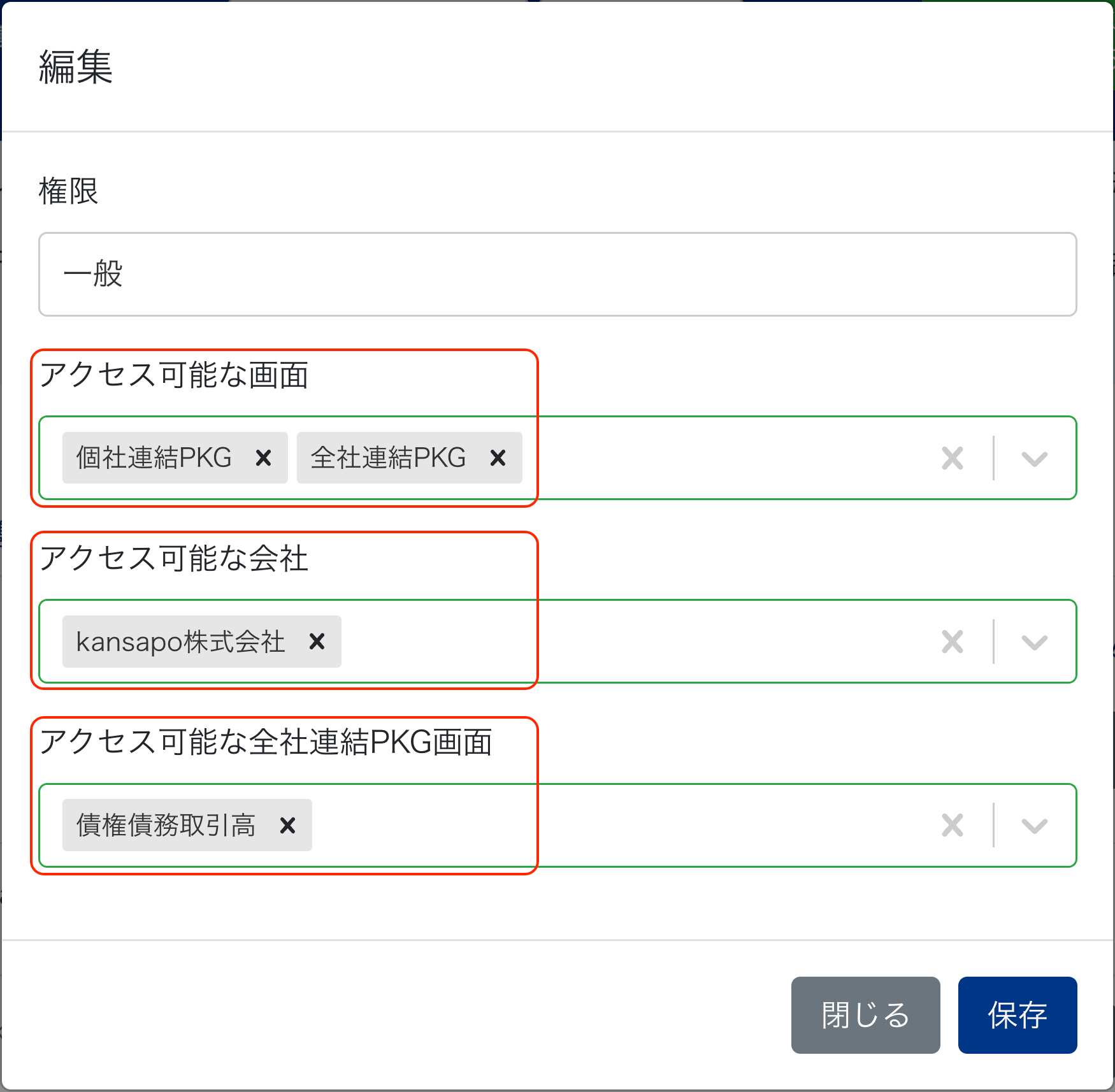Click the 全社連結PKG tag label
Screen dimensions: 1115x1092
coord(388,458)
